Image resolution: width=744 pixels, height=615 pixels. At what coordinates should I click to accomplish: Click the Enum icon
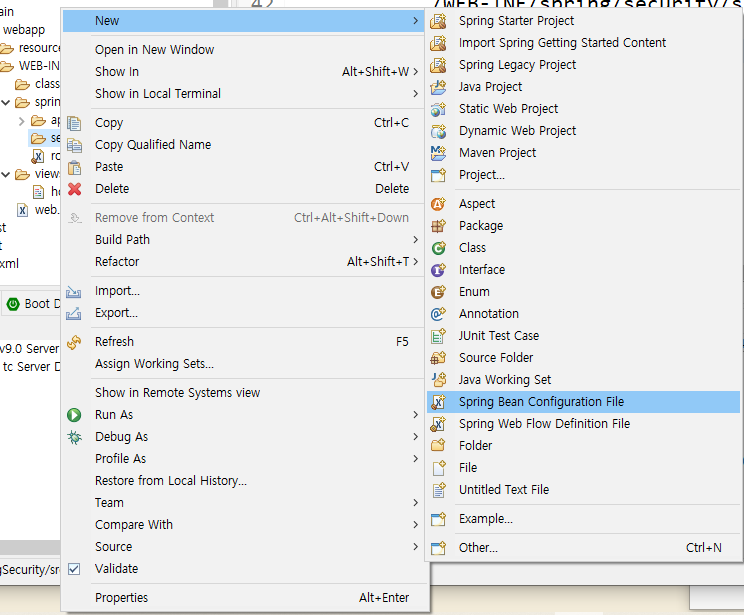coord(438,292)
